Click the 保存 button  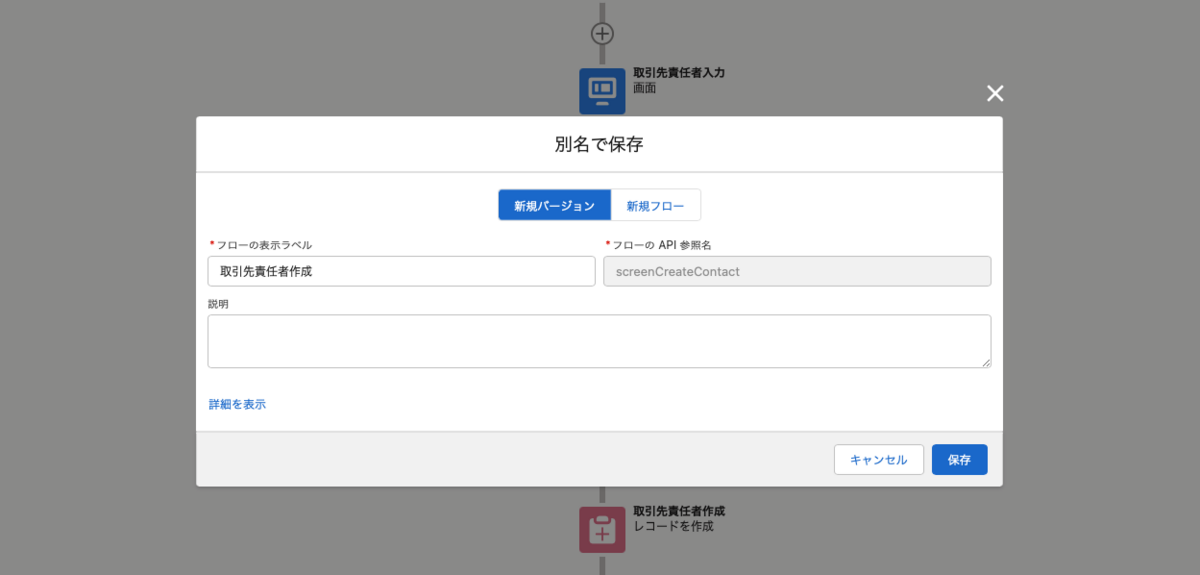tap(960, 460)
